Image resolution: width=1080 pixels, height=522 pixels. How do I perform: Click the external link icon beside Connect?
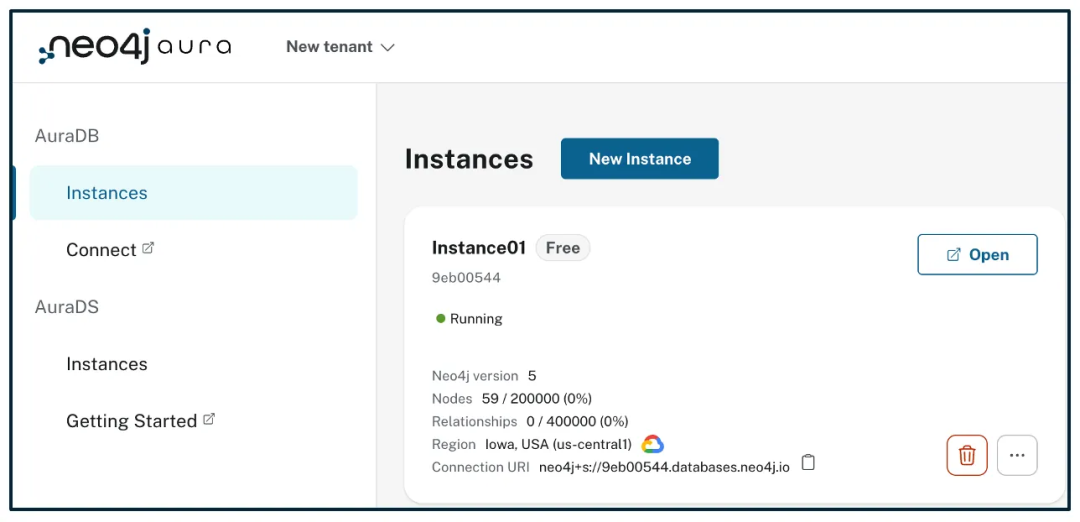click(148, 248)
